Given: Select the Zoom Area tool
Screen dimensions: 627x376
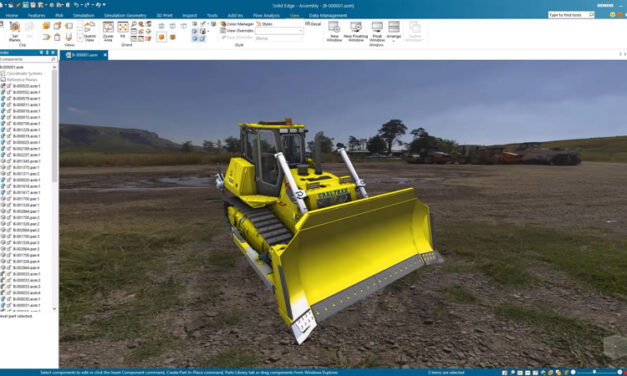Looking at the screenshot, I should pos(108,32).
